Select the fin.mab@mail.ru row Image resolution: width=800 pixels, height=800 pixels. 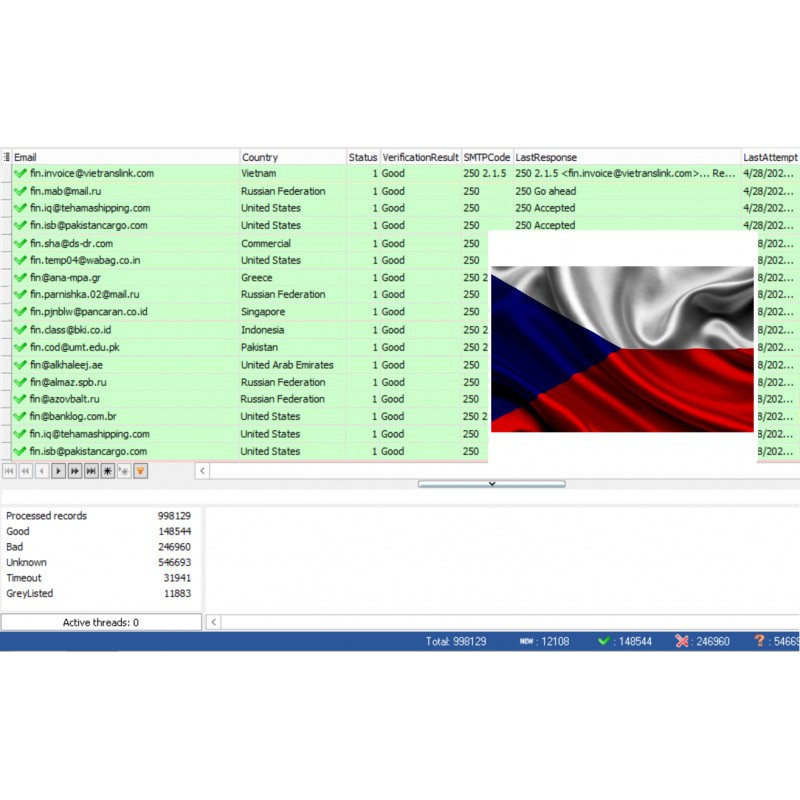(66, 191)
